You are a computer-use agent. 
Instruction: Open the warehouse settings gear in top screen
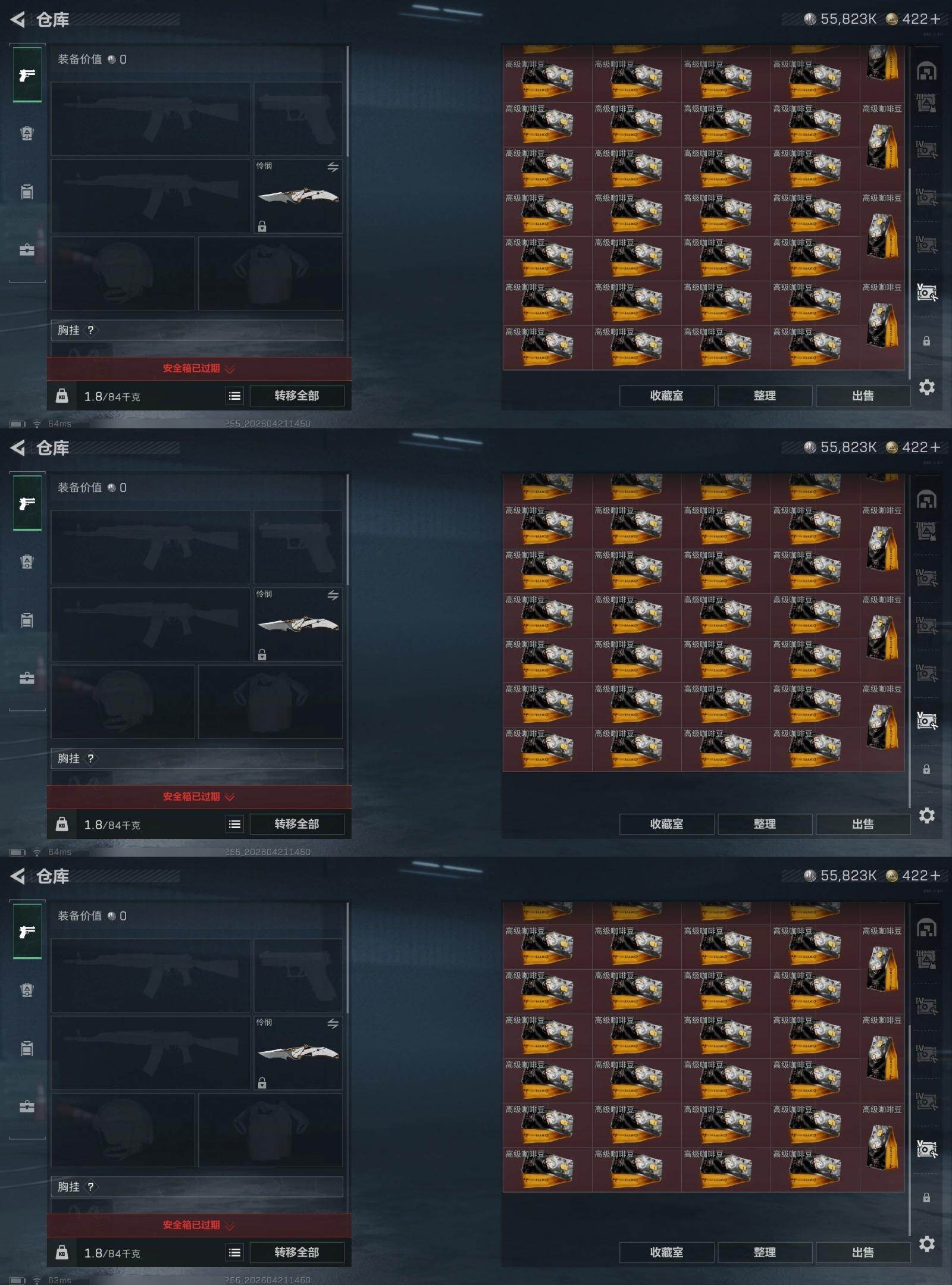coord(926,387)
